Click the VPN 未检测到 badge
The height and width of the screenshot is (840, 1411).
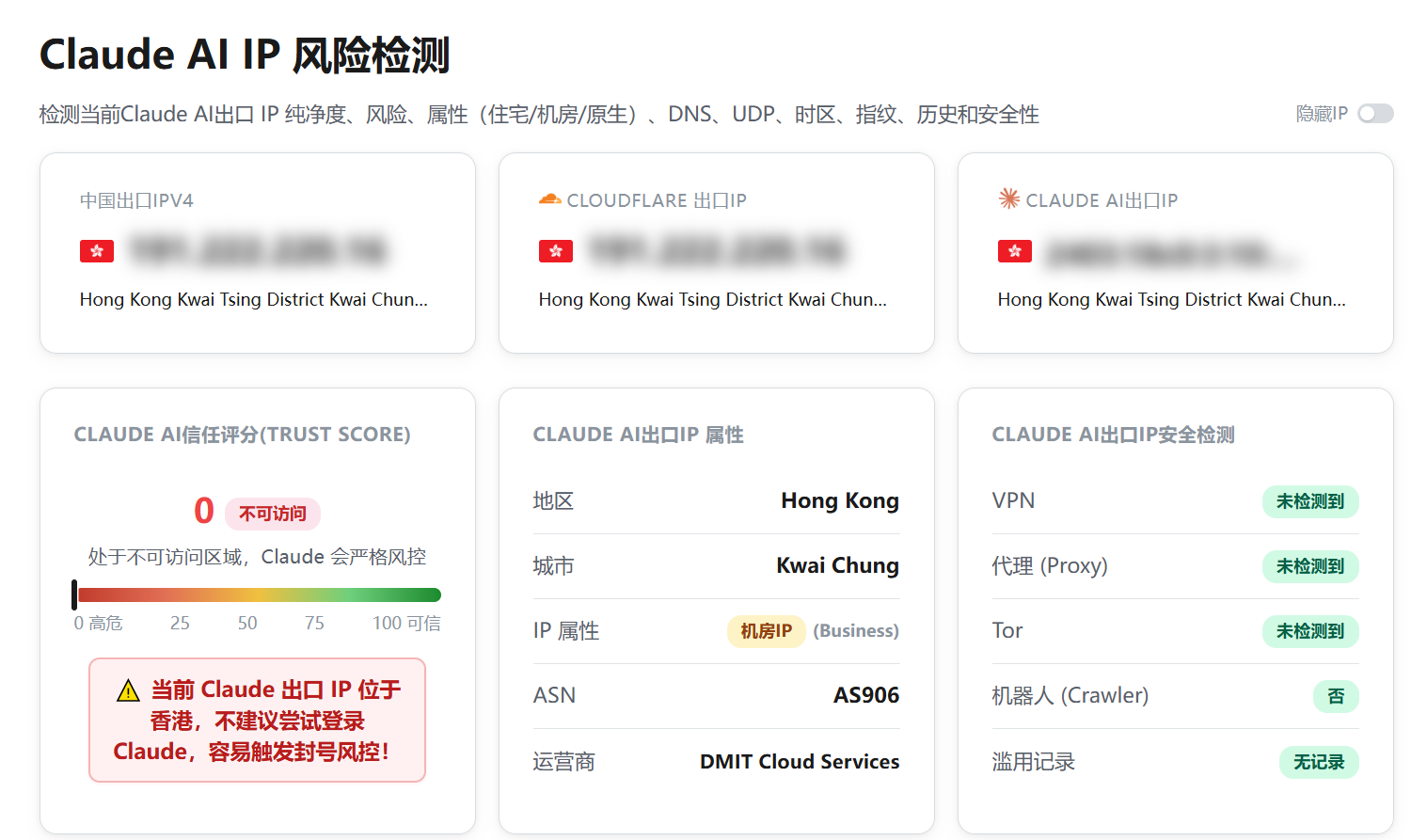point(1310,501)
